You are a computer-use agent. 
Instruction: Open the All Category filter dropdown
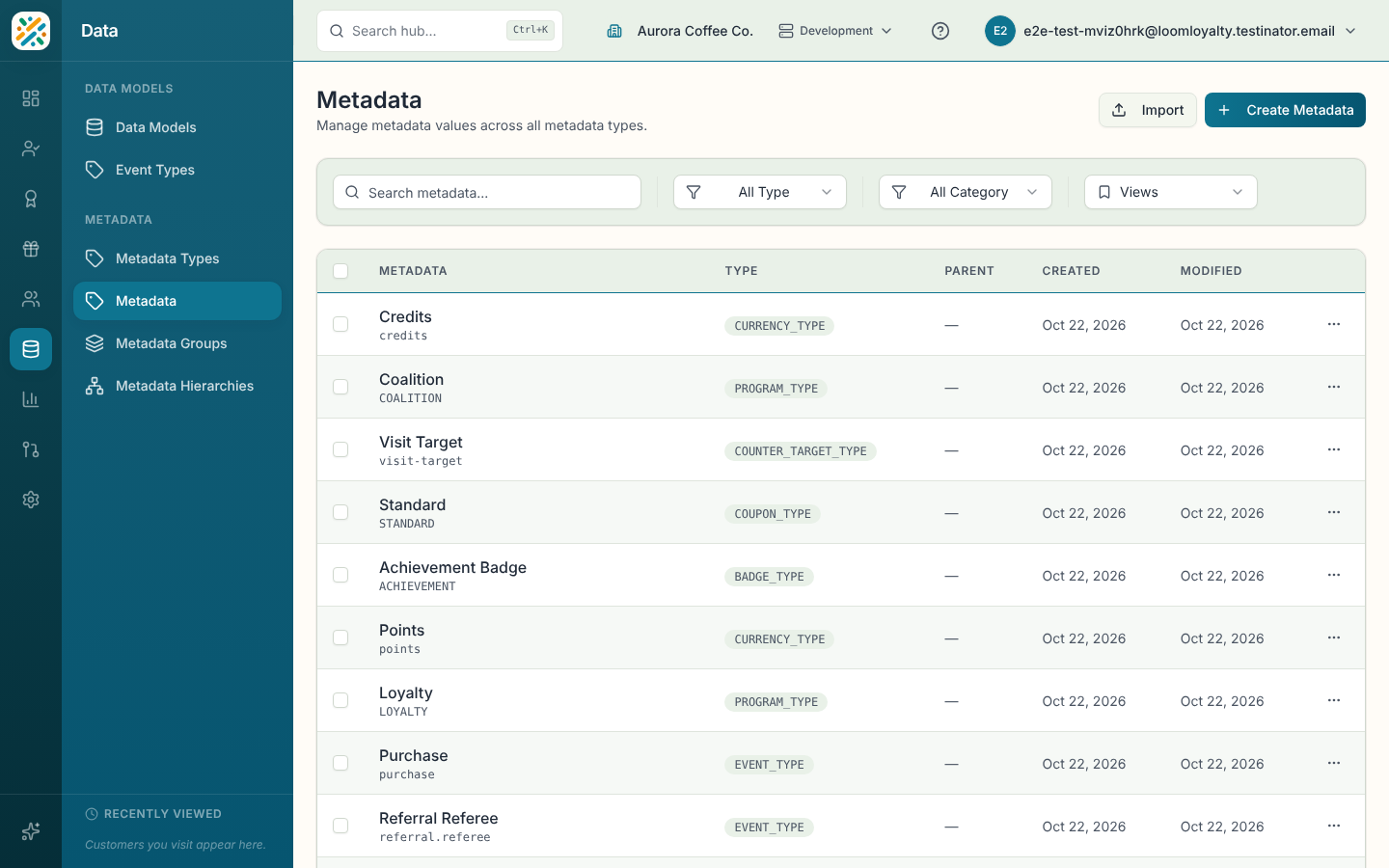pyautogui.click(x=966, y=192)
